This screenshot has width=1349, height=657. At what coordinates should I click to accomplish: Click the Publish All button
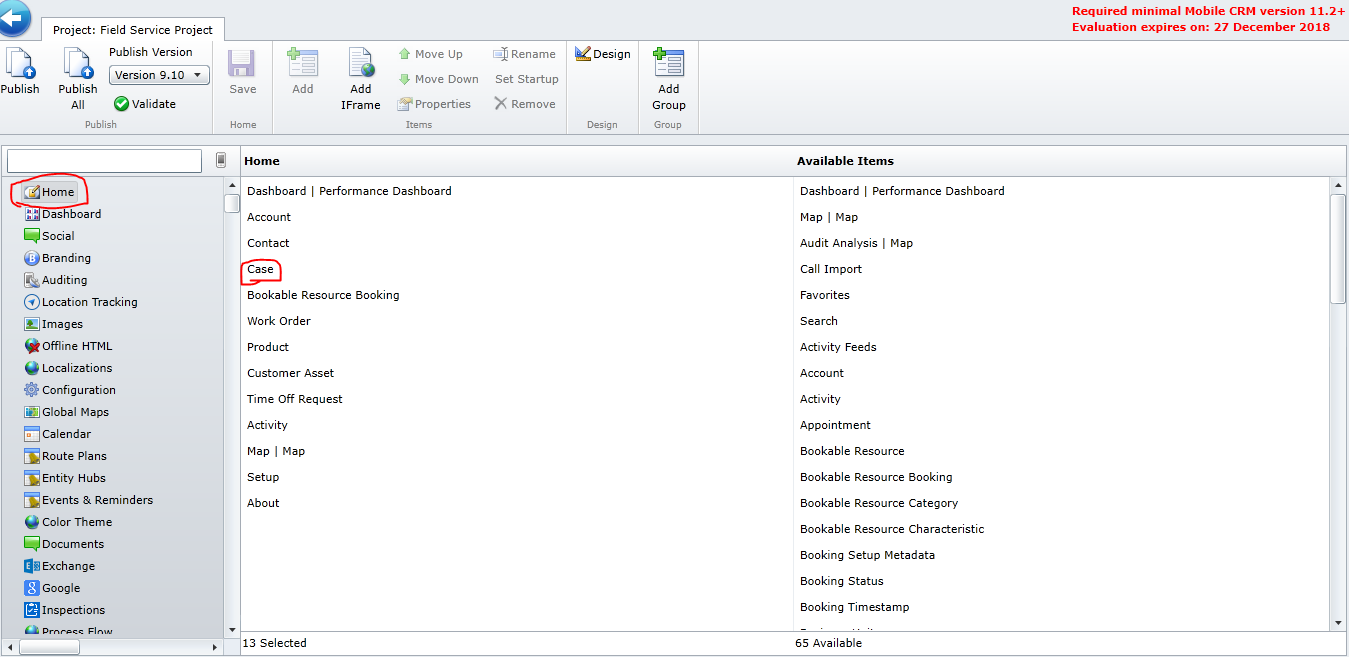click(77, 80)
